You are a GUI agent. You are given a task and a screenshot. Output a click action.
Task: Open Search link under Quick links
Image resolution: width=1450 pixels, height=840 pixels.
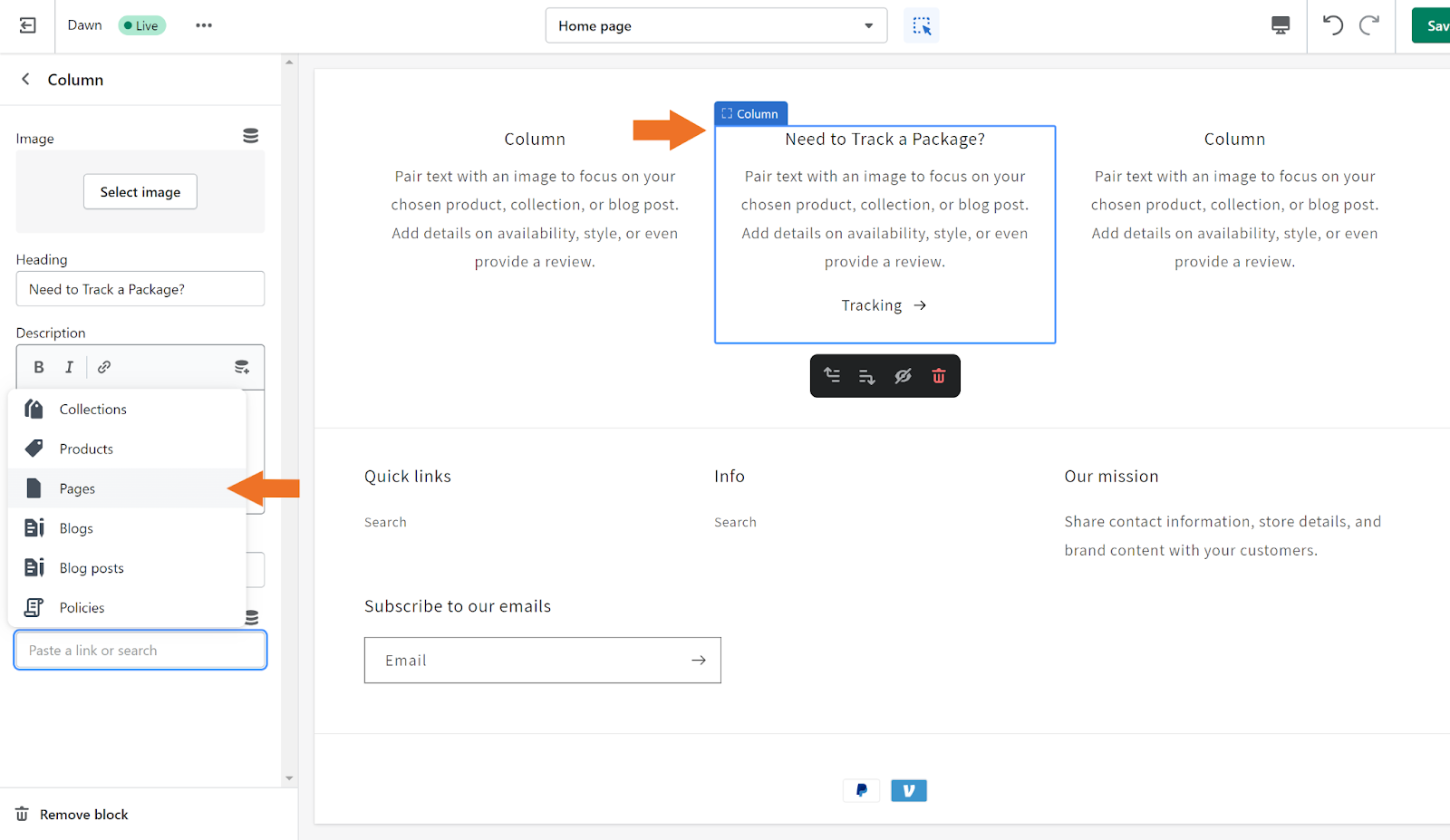385,523
